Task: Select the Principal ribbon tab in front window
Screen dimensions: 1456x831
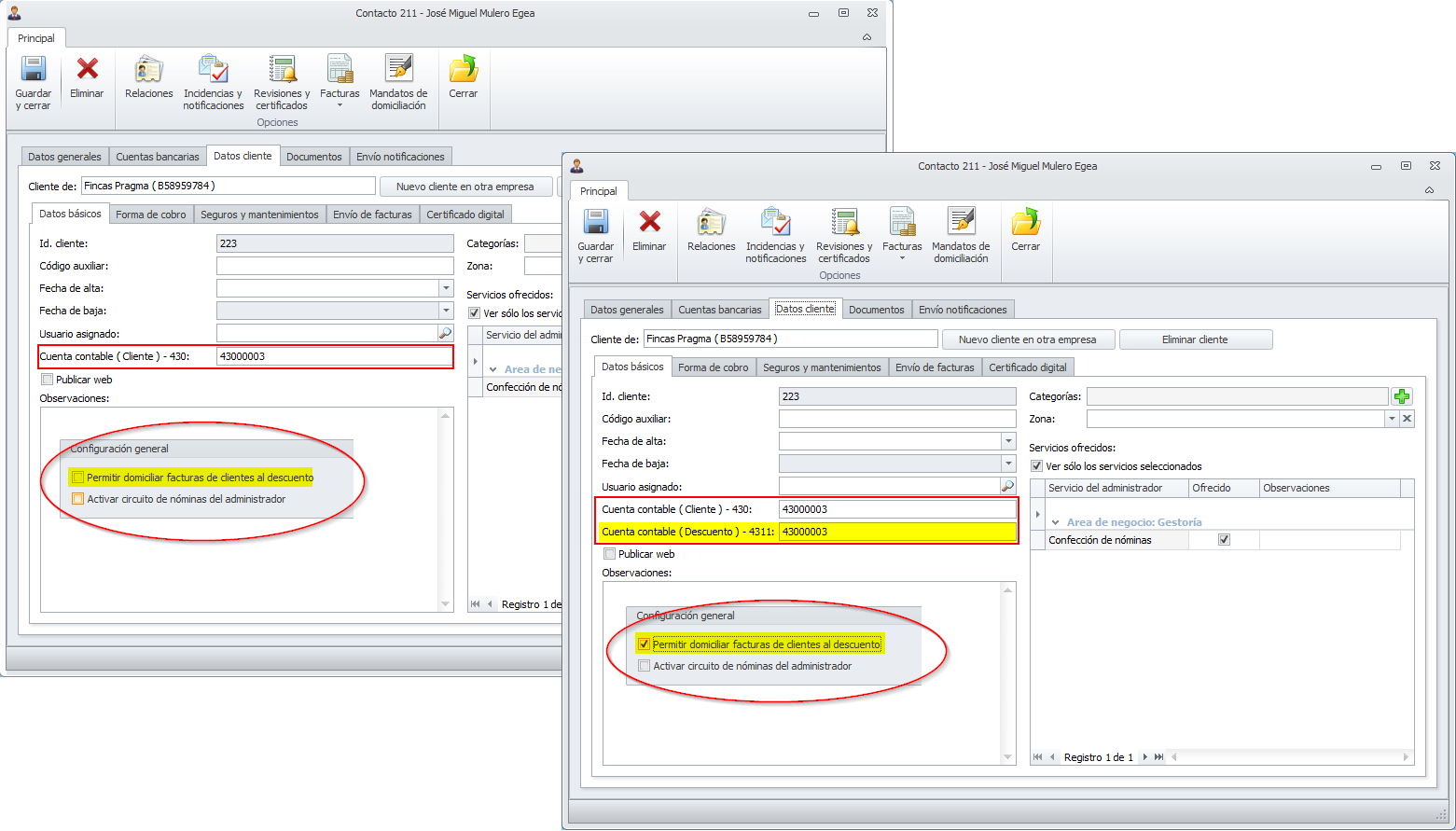Action: click(599, 191)
